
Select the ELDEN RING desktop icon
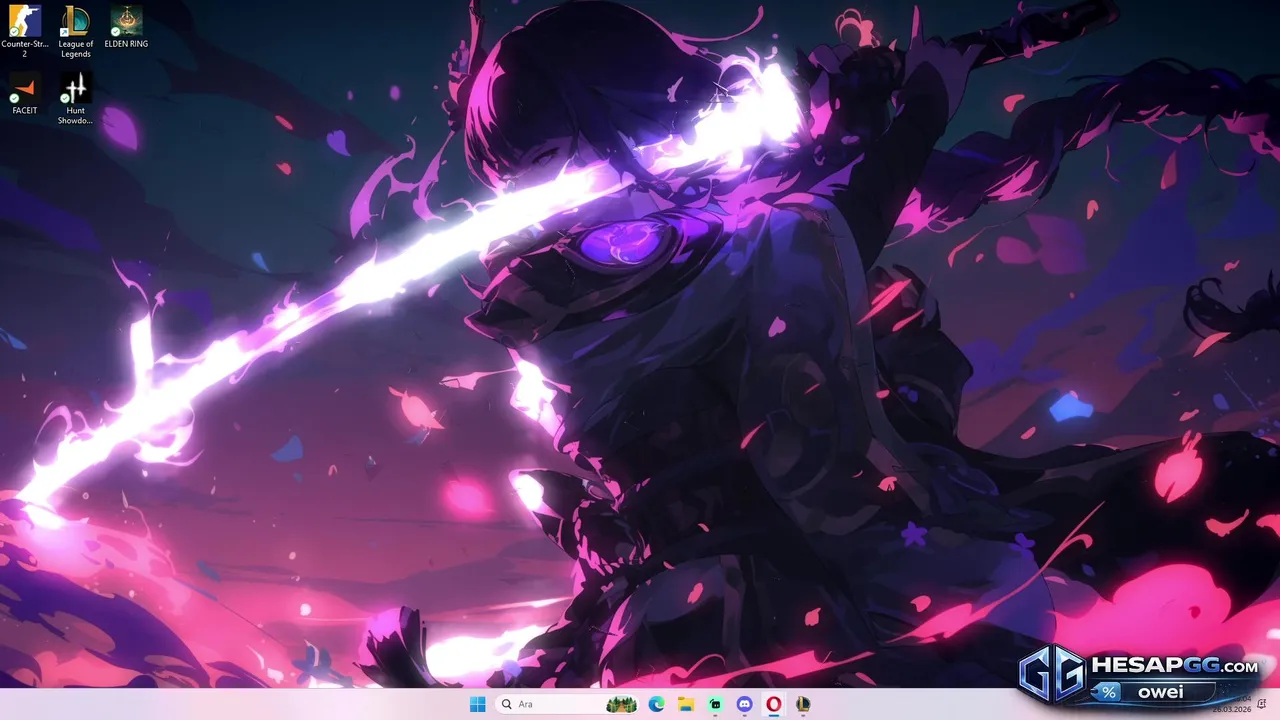[x=126, y=27]
